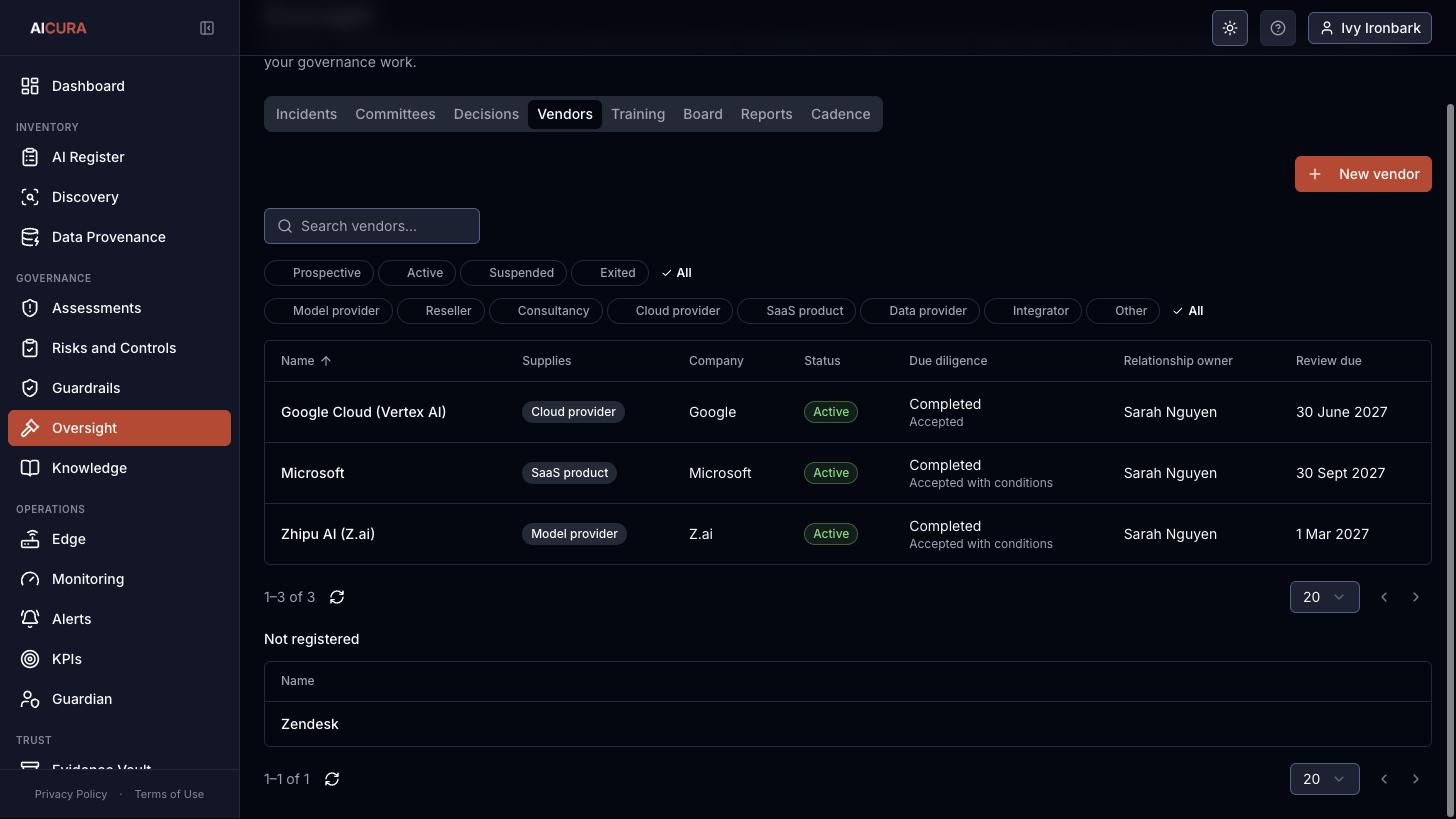Screen dimensions: 1456x819
Task: Open the Terms of Use link
Action: click(169, 794)
